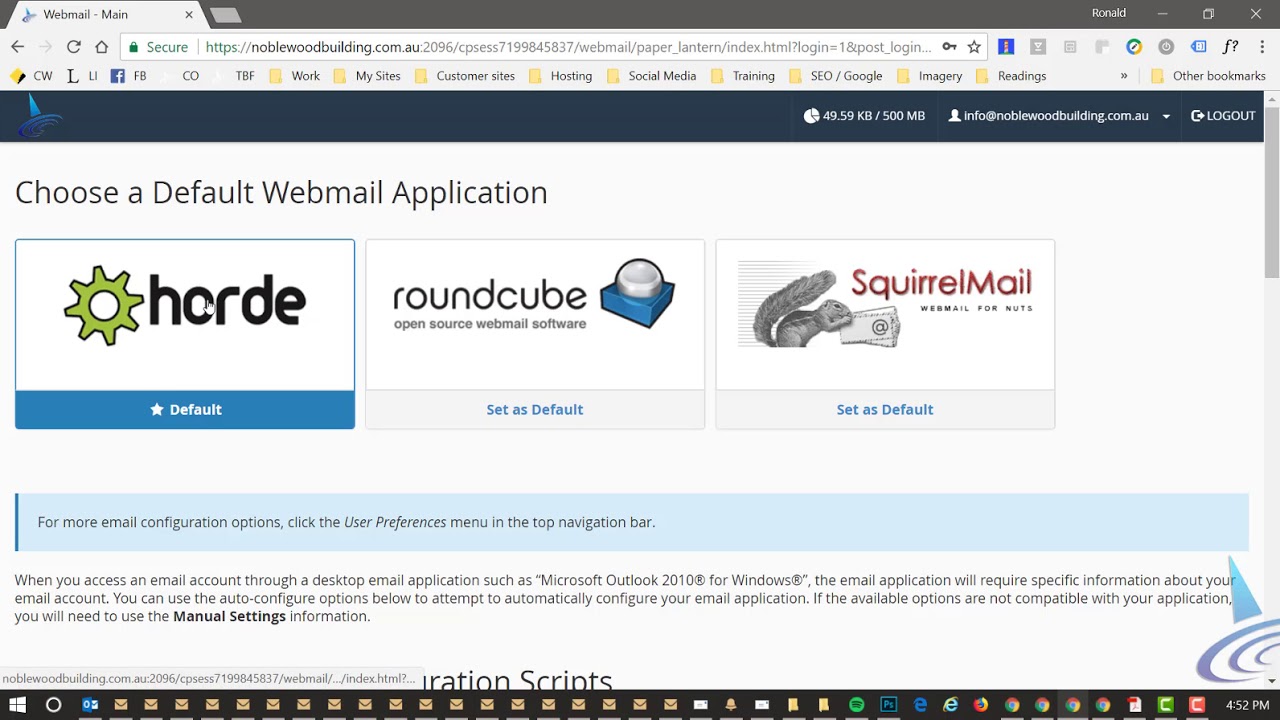
Task: Open the saved password key icon
Action: click(949, 47)
